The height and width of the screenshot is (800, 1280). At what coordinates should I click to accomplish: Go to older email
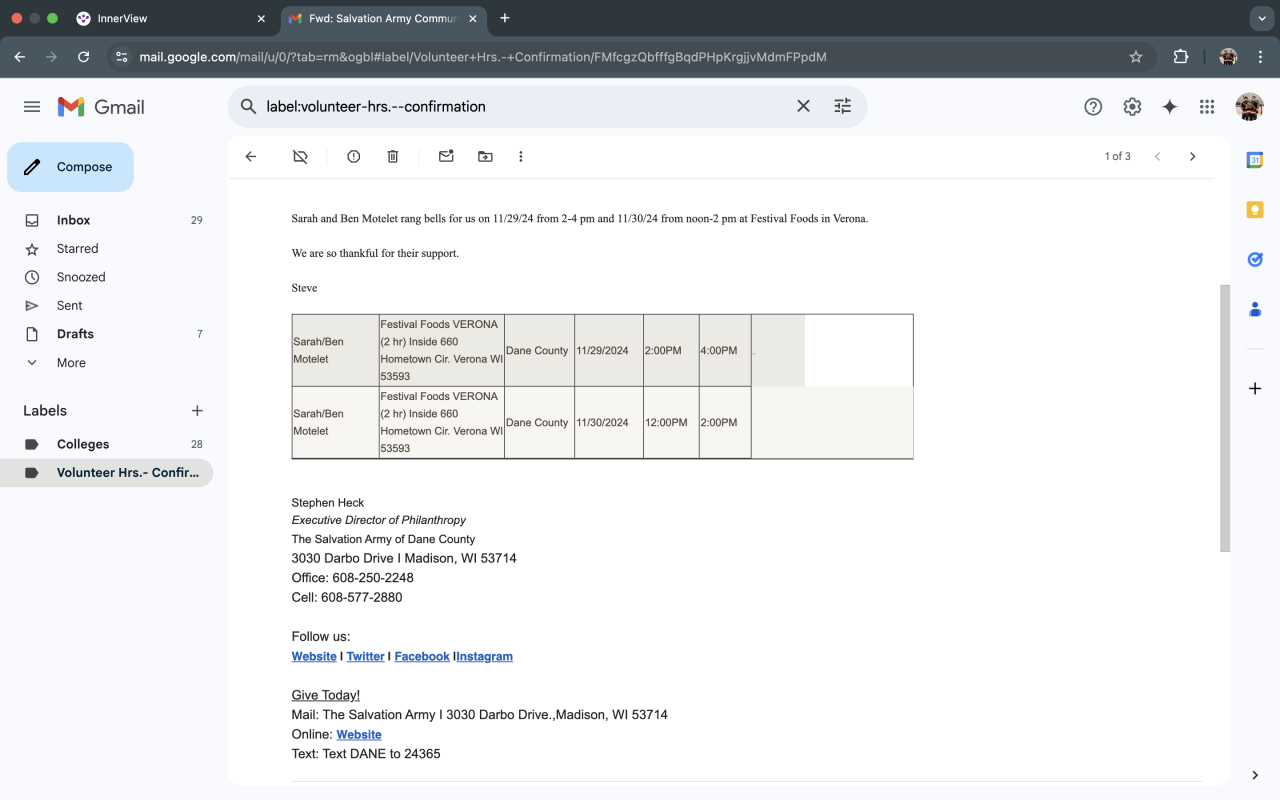tap(1192, 156)
